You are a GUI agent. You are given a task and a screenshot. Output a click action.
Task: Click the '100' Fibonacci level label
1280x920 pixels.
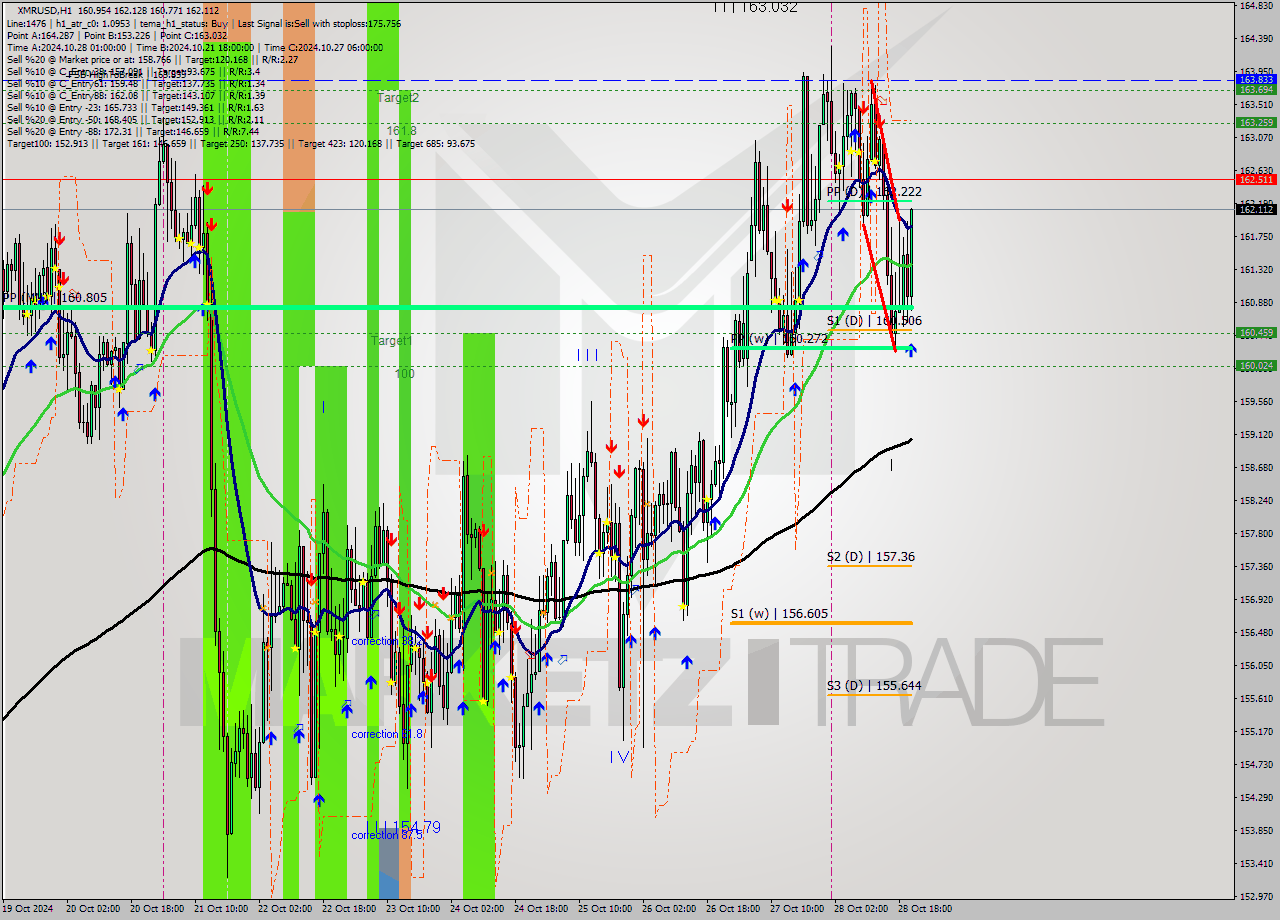tap(405, 374)
